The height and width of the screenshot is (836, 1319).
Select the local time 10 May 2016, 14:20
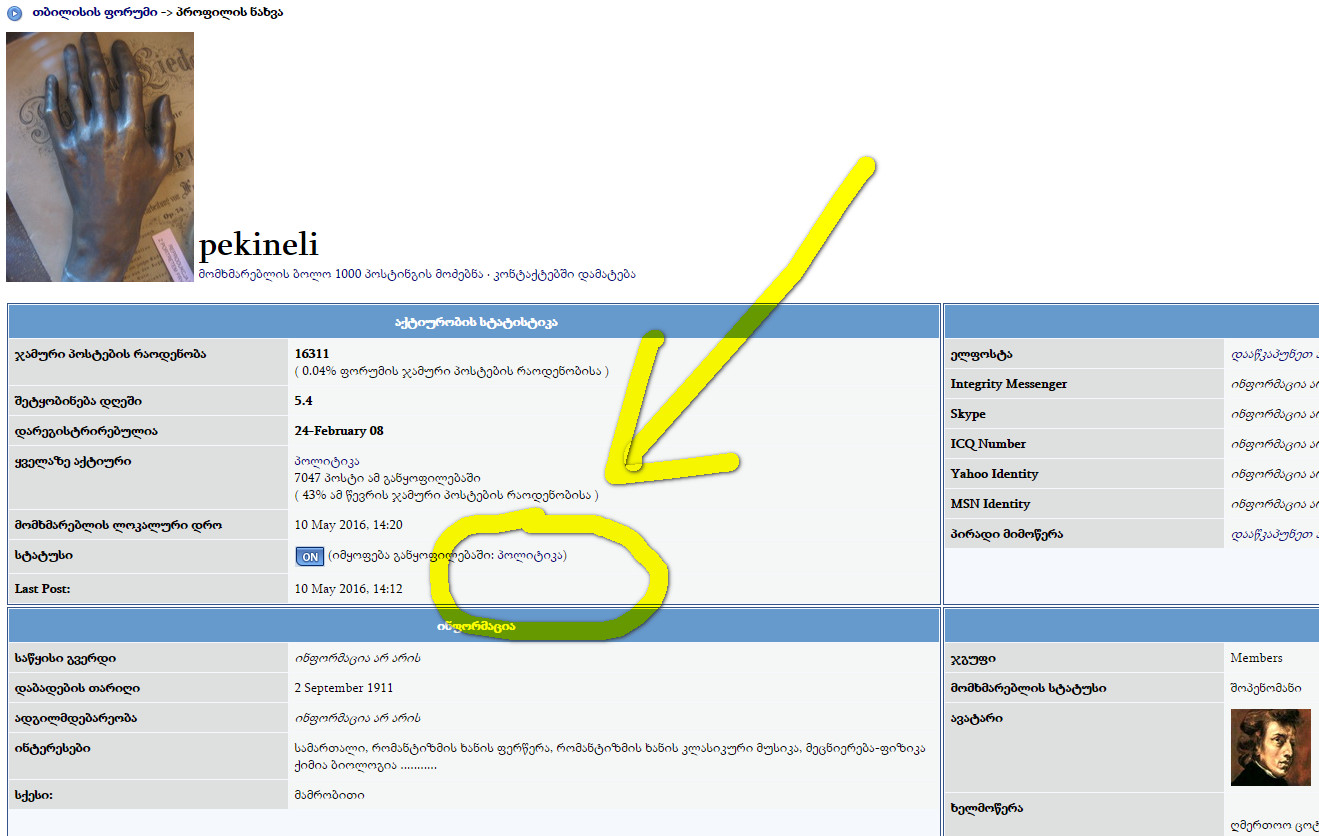[349, 525]
